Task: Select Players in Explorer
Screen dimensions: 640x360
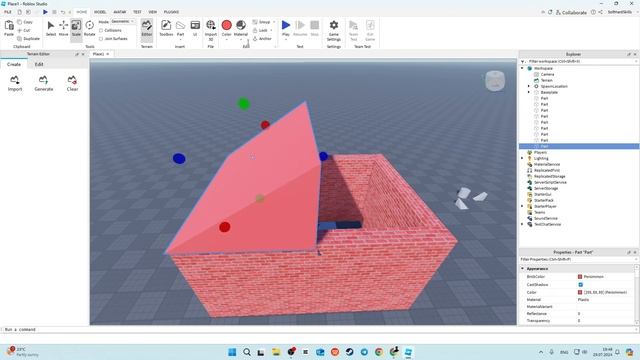Action: 540,152
